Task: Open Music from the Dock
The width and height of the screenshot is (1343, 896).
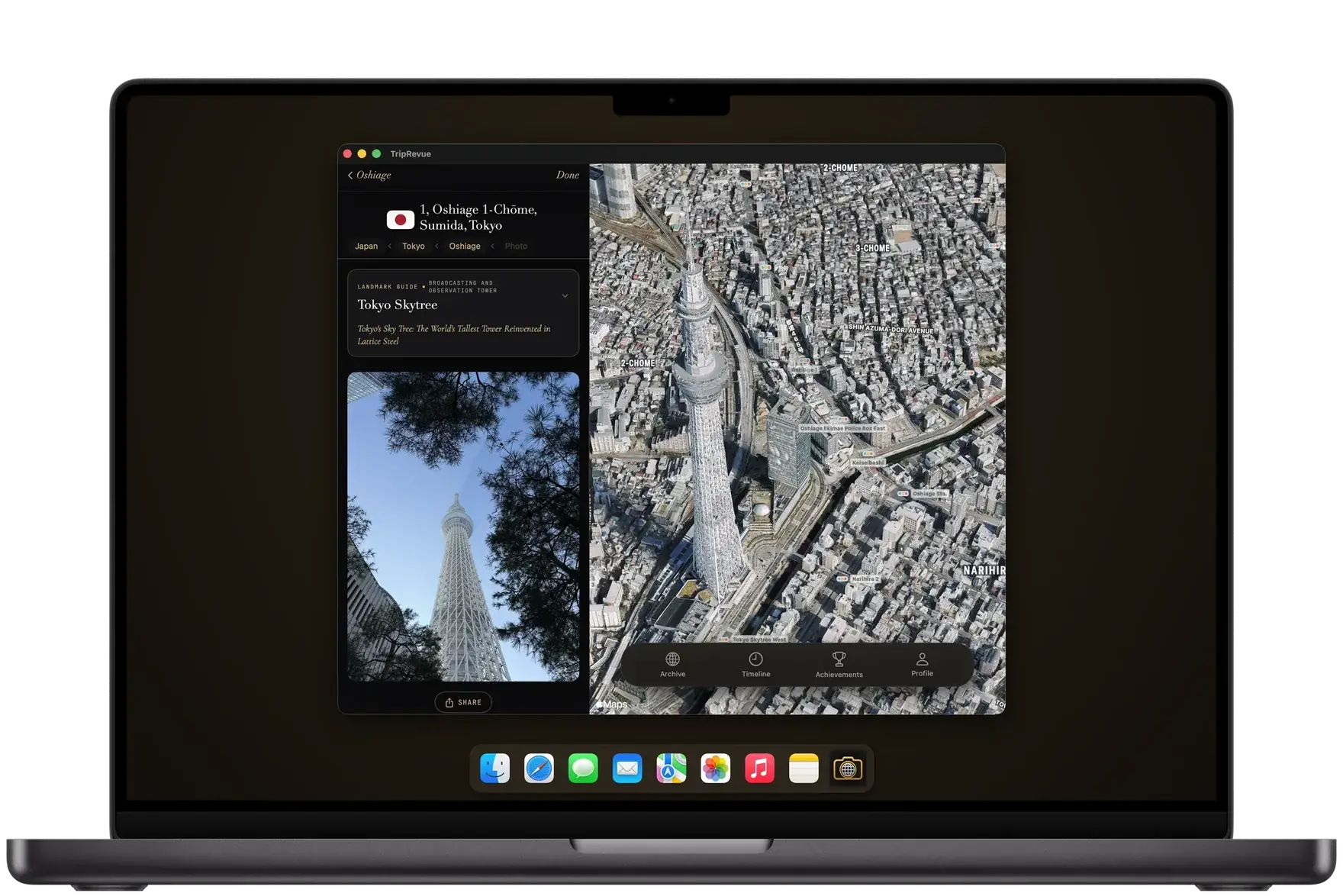Action: click(759, 769)
